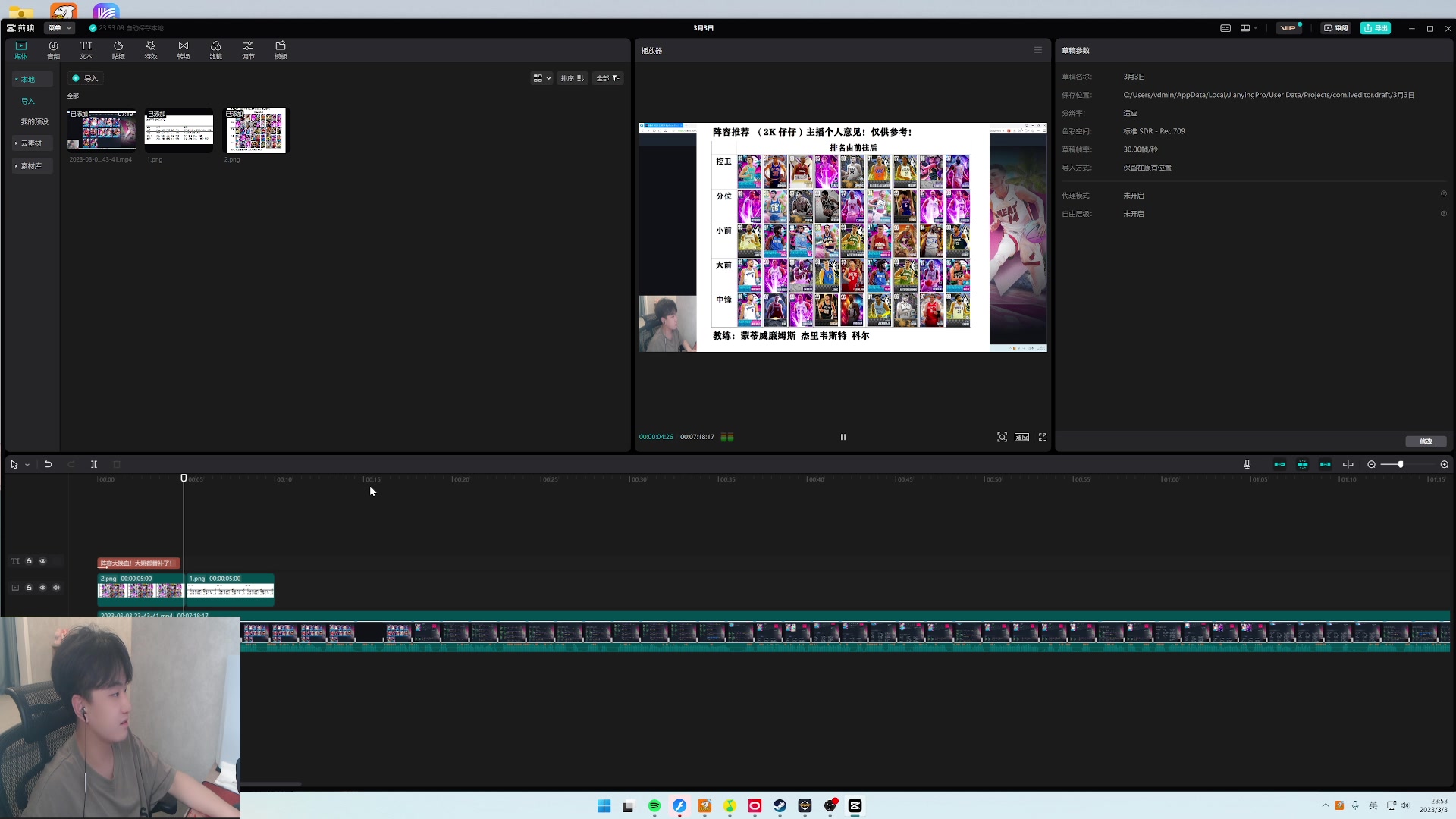
Task: Click the audio level meter icon in player
Action: coord(727,437)
